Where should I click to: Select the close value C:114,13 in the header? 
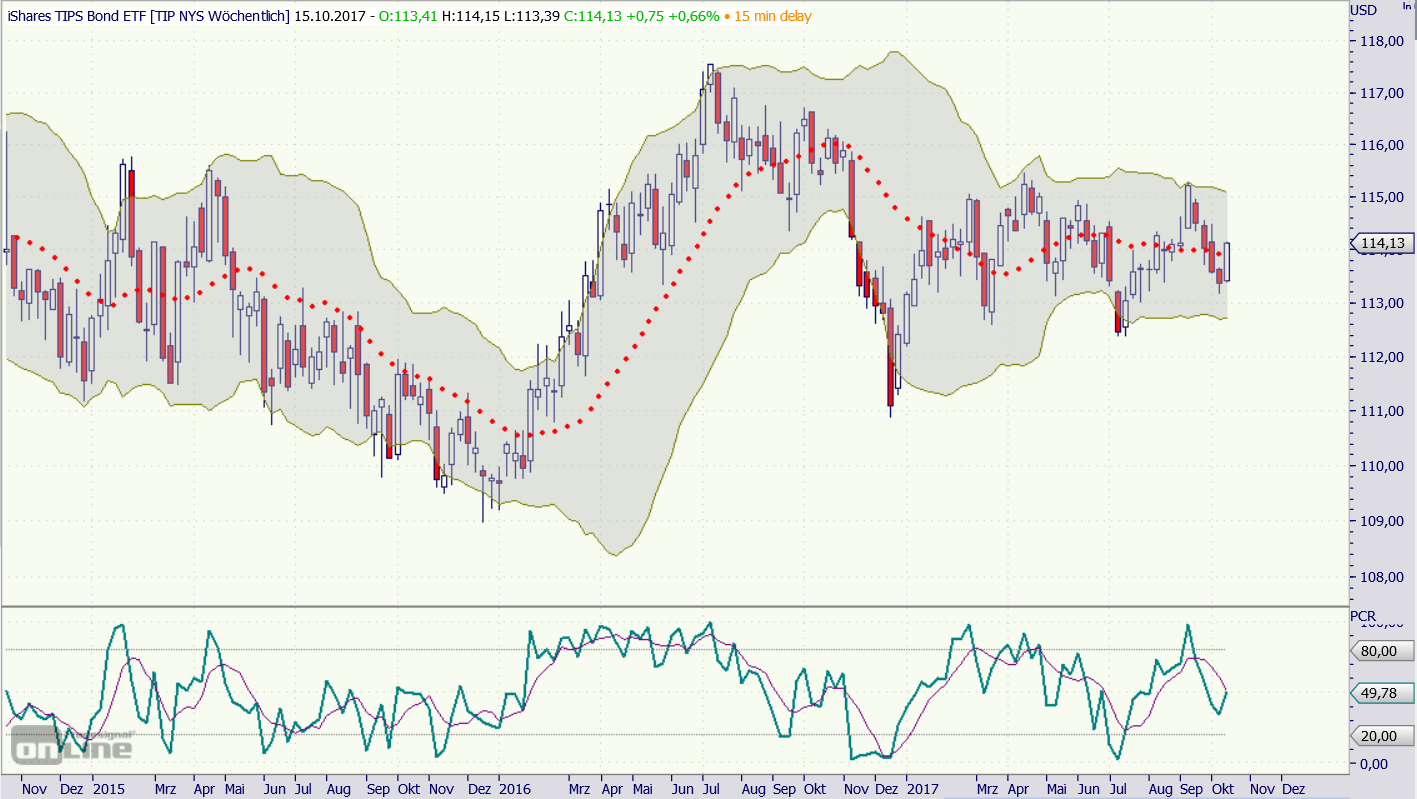pos(593,16)
